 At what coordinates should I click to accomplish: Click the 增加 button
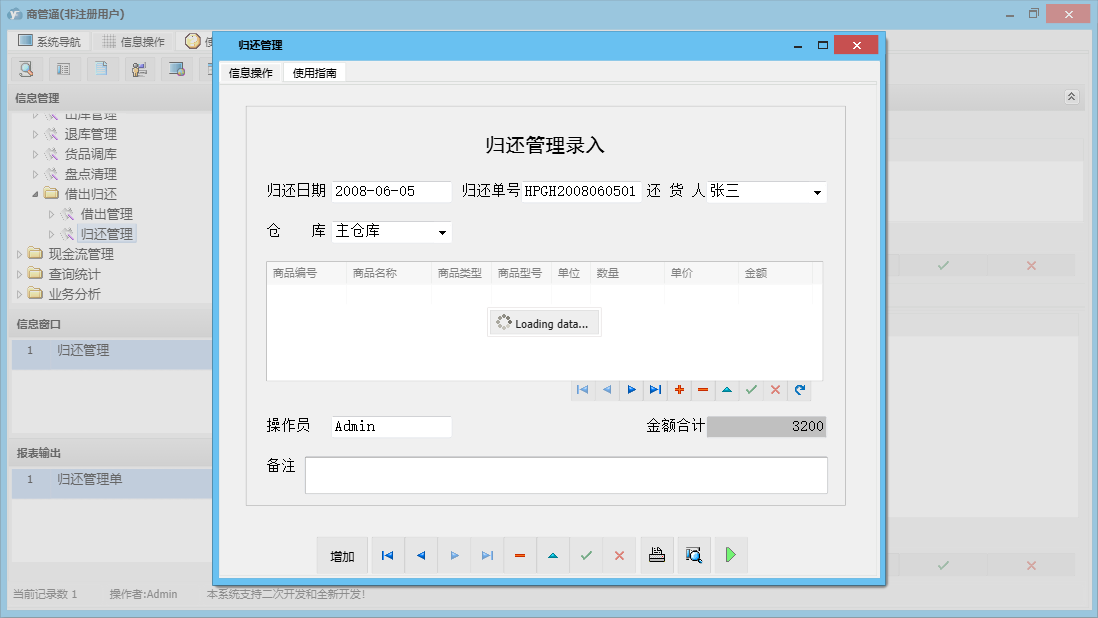coord(342,555)
